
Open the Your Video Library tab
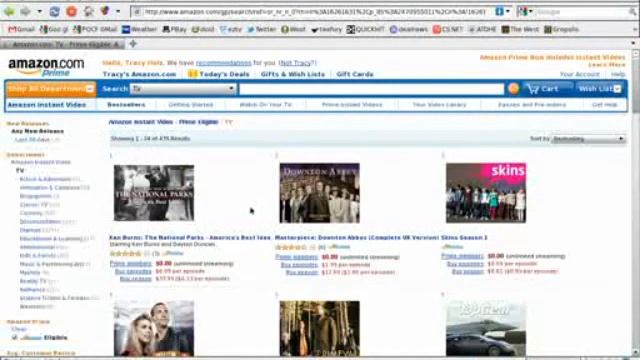[439, 105]
